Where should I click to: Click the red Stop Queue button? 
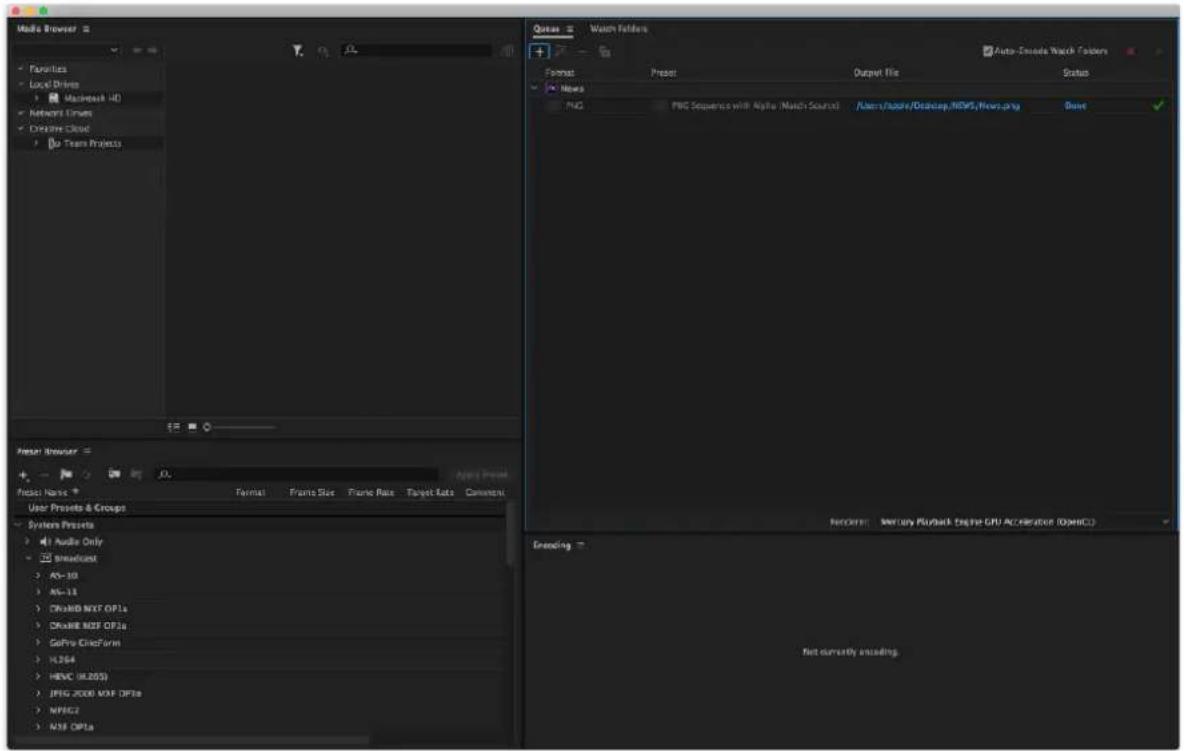click(1130, 51)
